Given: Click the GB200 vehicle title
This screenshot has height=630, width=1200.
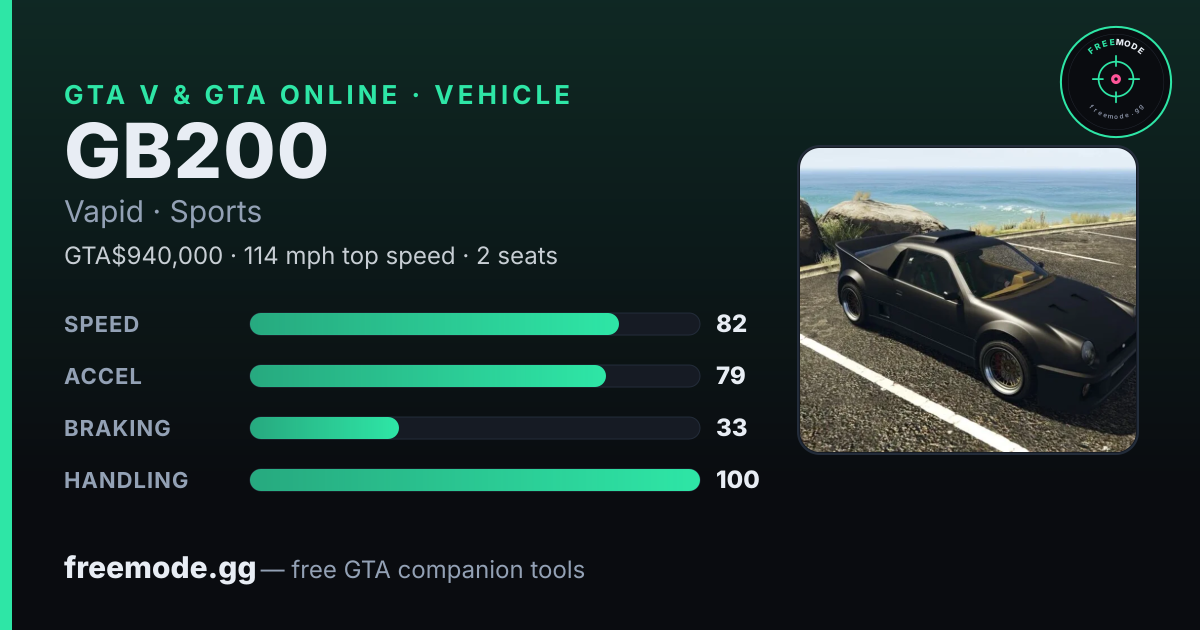Looking at the screenshot, I should pos(196,152).
